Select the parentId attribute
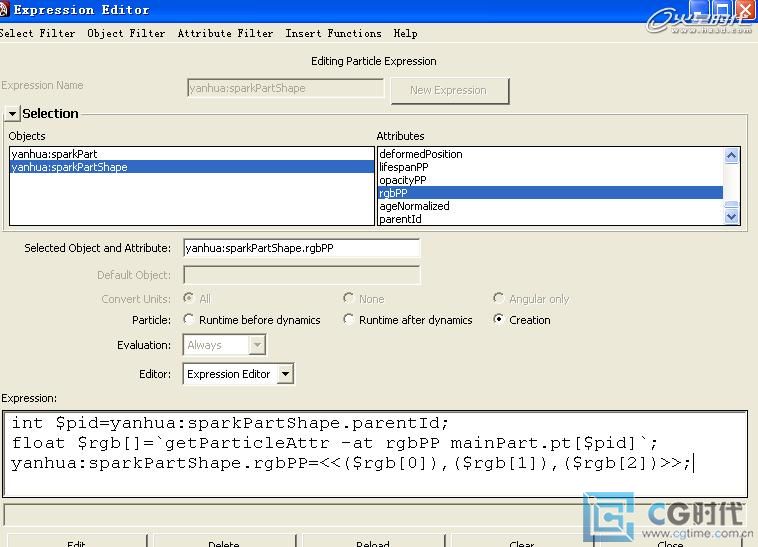The width and height of the screenshot is (758, 547). pos(550,219)
